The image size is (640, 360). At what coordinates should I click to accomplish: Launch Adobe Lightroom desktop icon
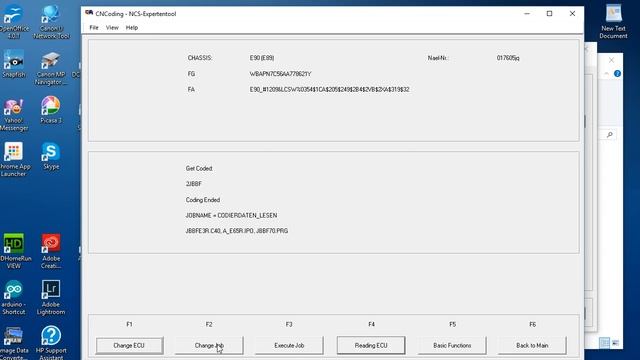coord(51,297)
